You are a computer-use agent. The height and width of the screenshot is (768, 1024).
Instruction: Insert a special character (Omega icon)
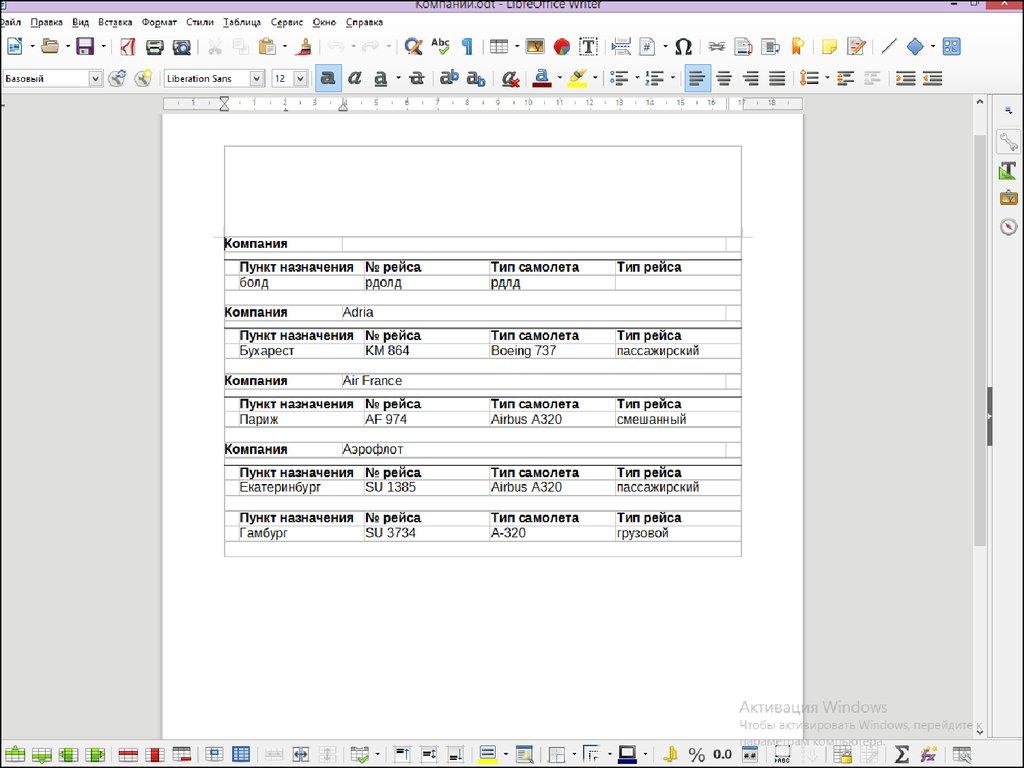coord(683,46)
